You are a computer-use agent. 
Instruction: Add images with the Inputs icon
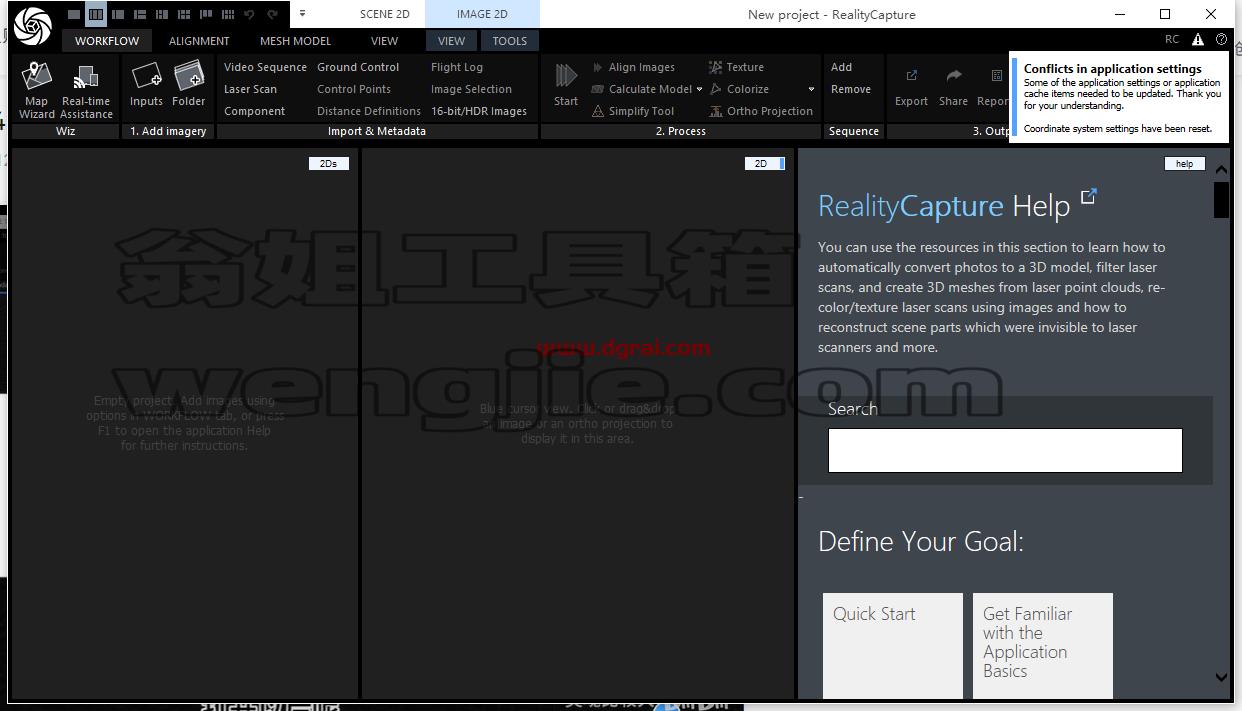click(146, 85)
